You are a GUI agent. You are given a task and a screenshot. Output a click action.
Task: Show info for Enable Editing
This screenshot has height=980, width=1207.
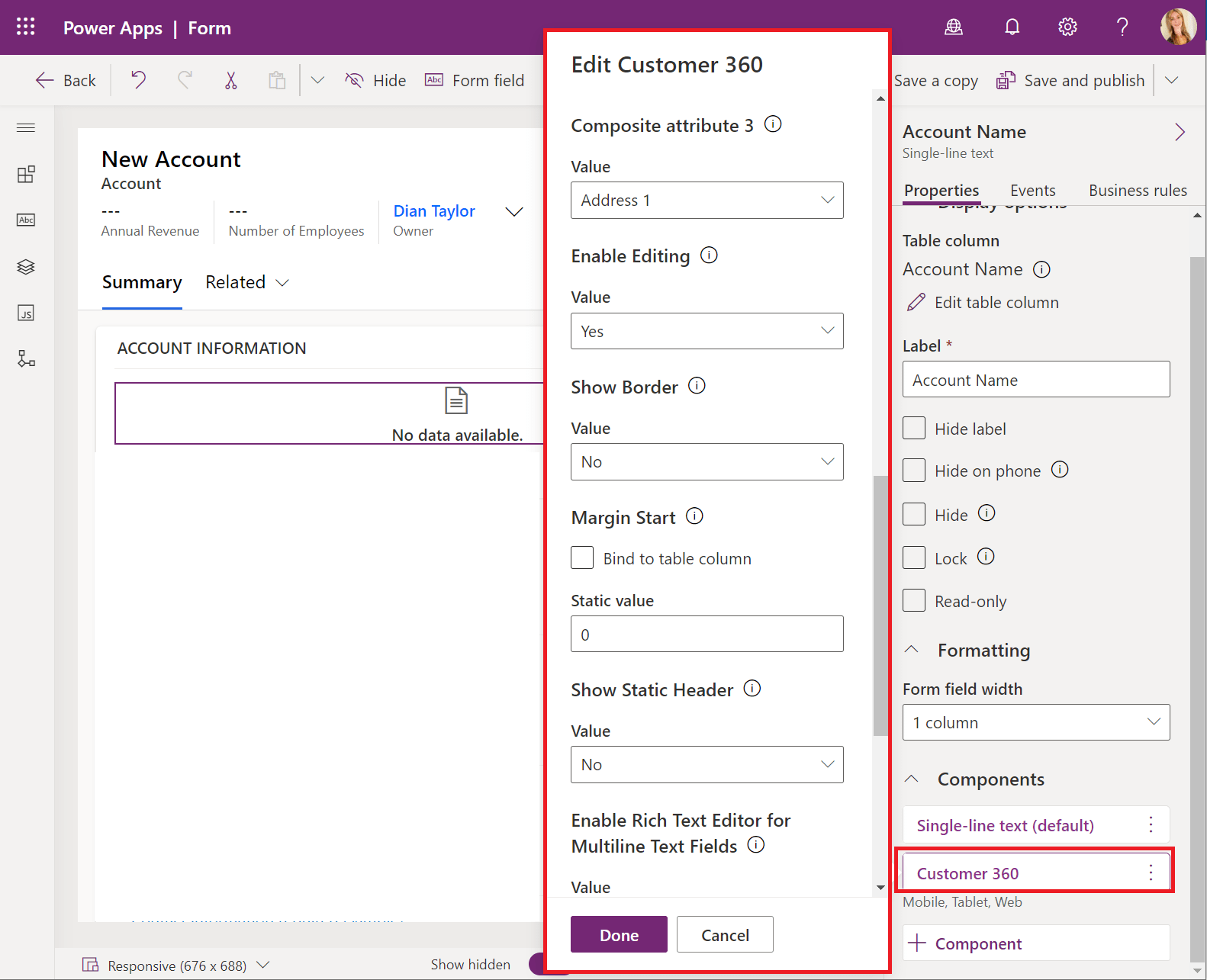[709, 255]
